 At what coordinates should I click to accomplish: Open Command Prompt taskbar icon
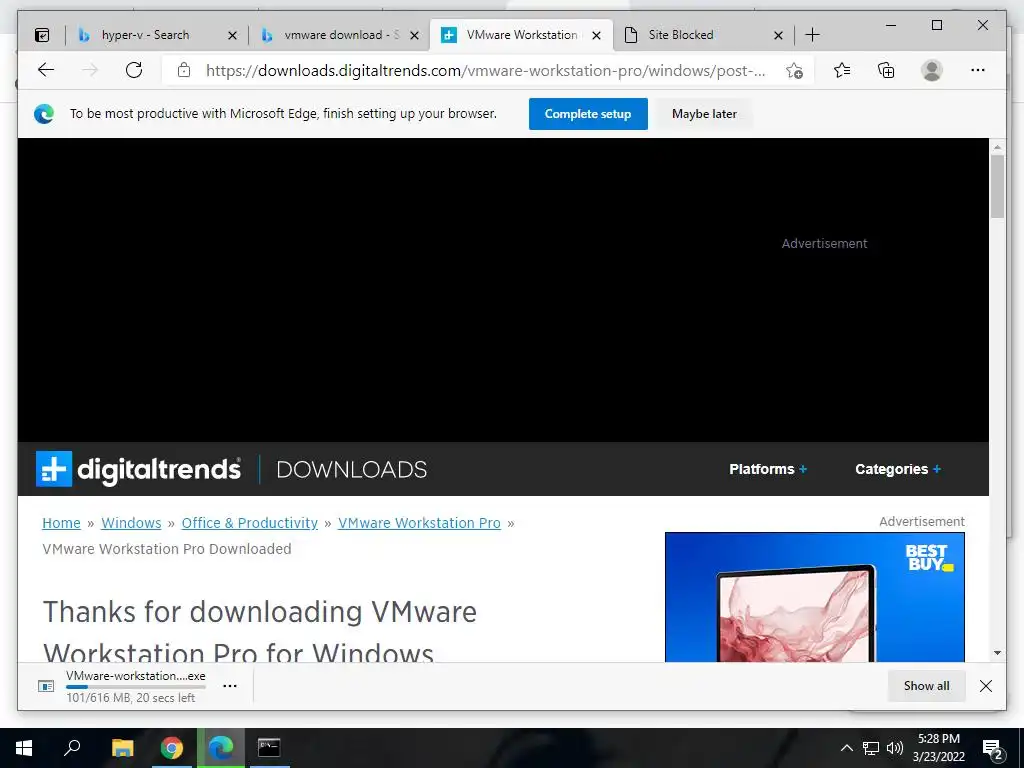click(269, 748)
